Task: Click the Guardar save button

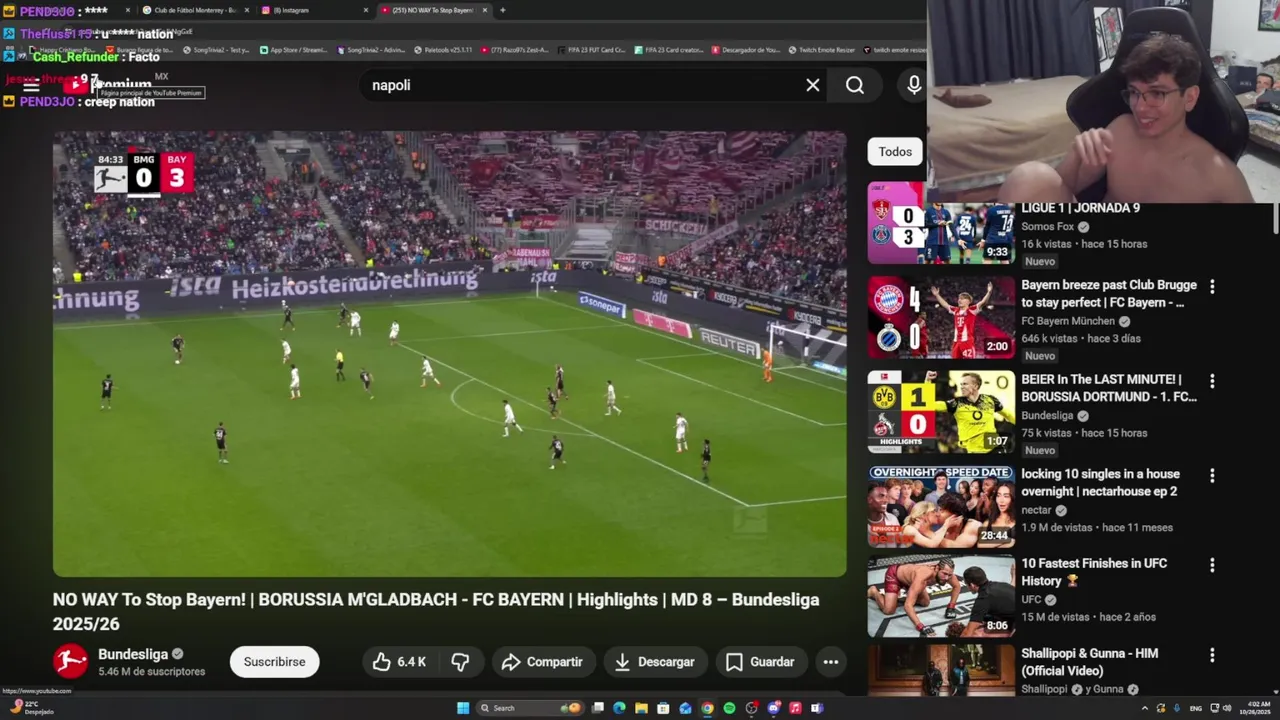Action: [x=760, y=662]
